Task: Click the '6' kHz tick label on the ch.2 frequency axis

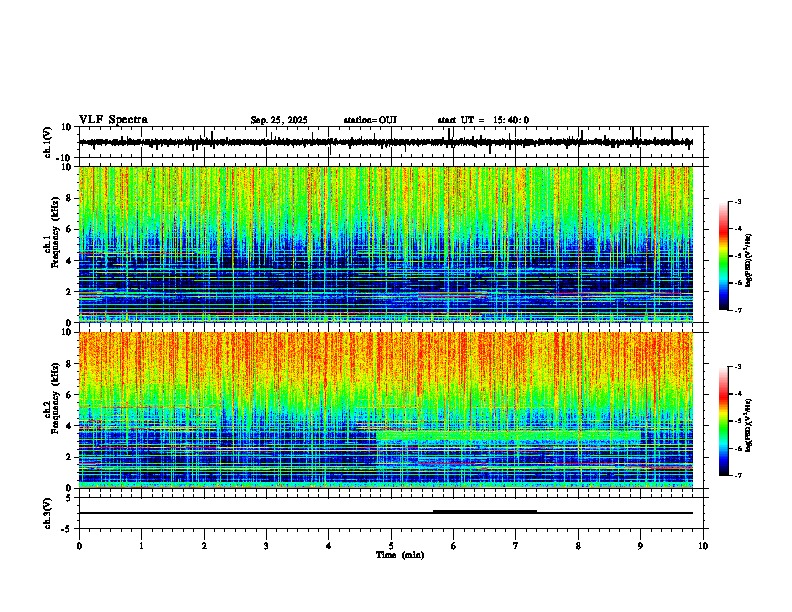Action: pyautogui.click(x=70, y=394)
